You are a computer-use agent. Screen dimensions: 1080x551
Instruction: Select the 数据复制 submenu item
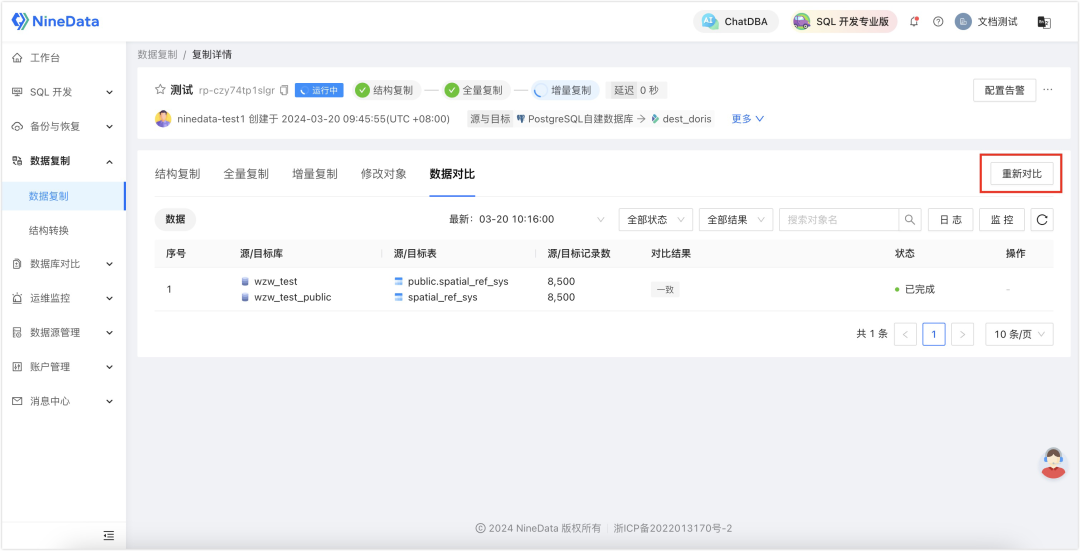(63, 196)
